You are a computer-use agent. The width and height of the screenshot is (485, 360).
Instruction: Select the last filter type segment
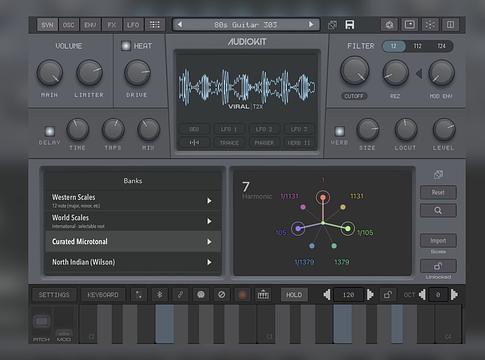[441, 46]
